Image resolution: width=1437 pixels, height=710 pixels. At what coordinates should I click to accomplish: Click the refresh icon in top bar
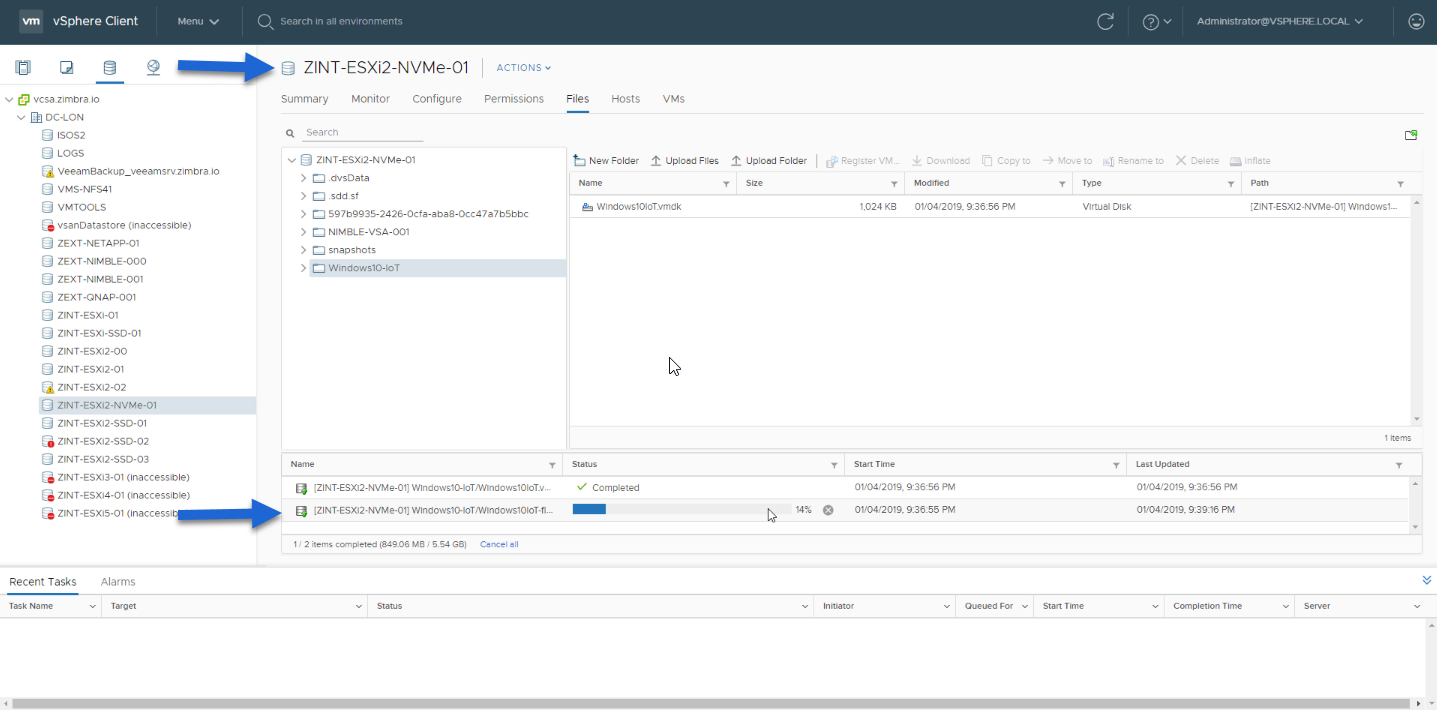click(1105, 21)
